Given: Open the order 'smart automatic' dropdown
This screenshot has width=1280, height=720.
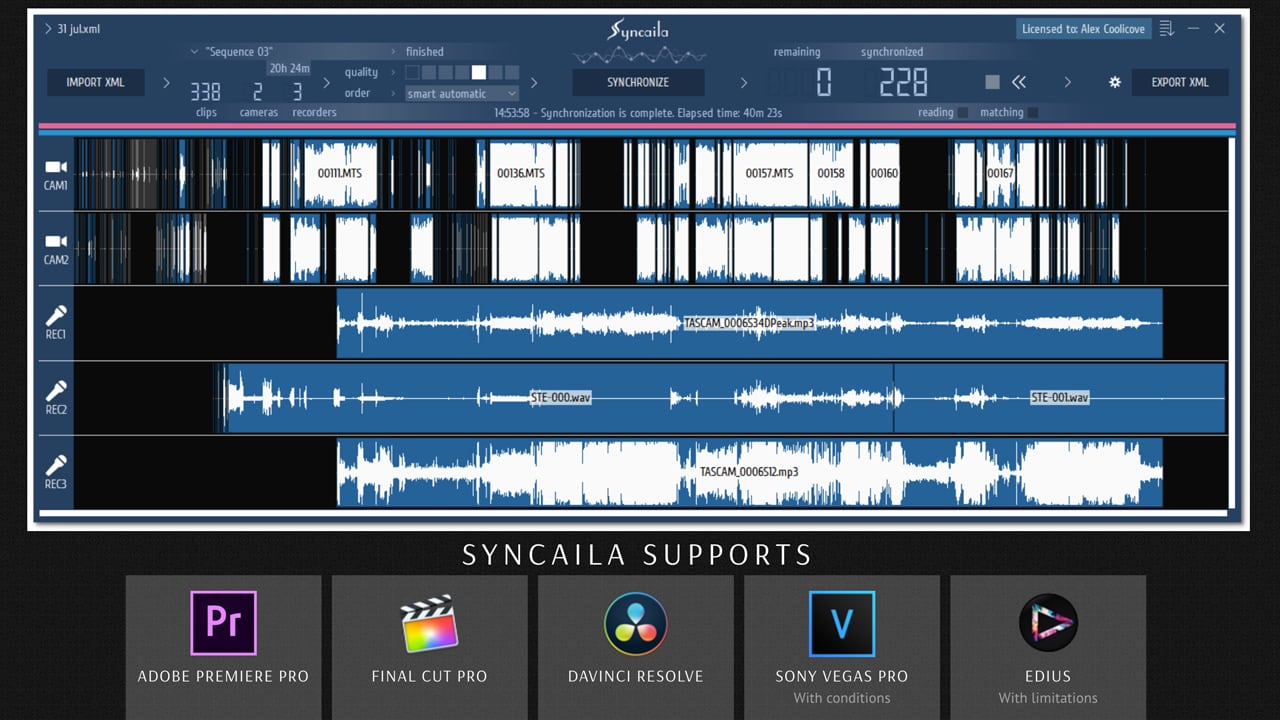Looking at the screenshot, I should pyautogui.click(x=462, y=94).
